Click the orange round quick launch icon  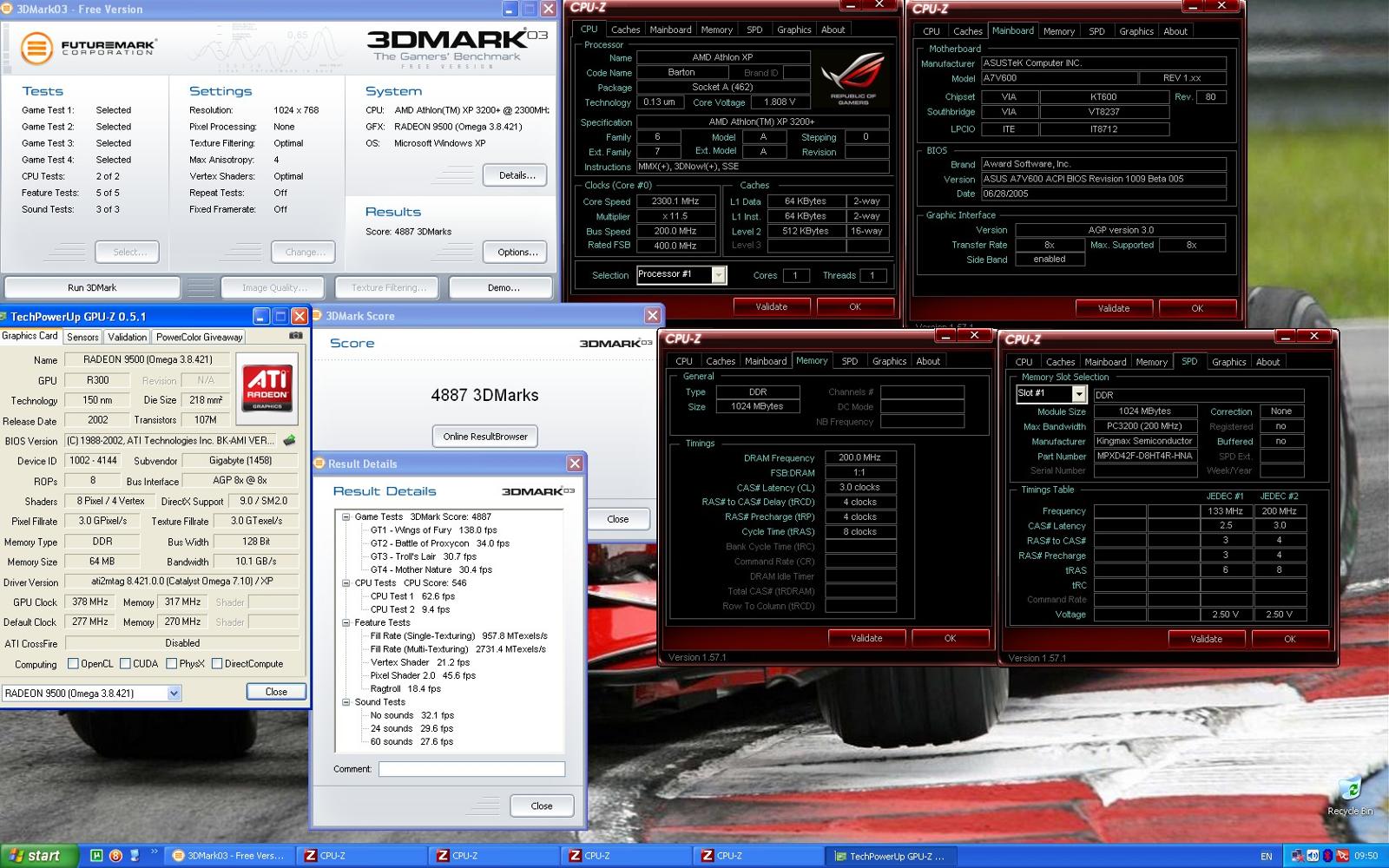(115, 856)
